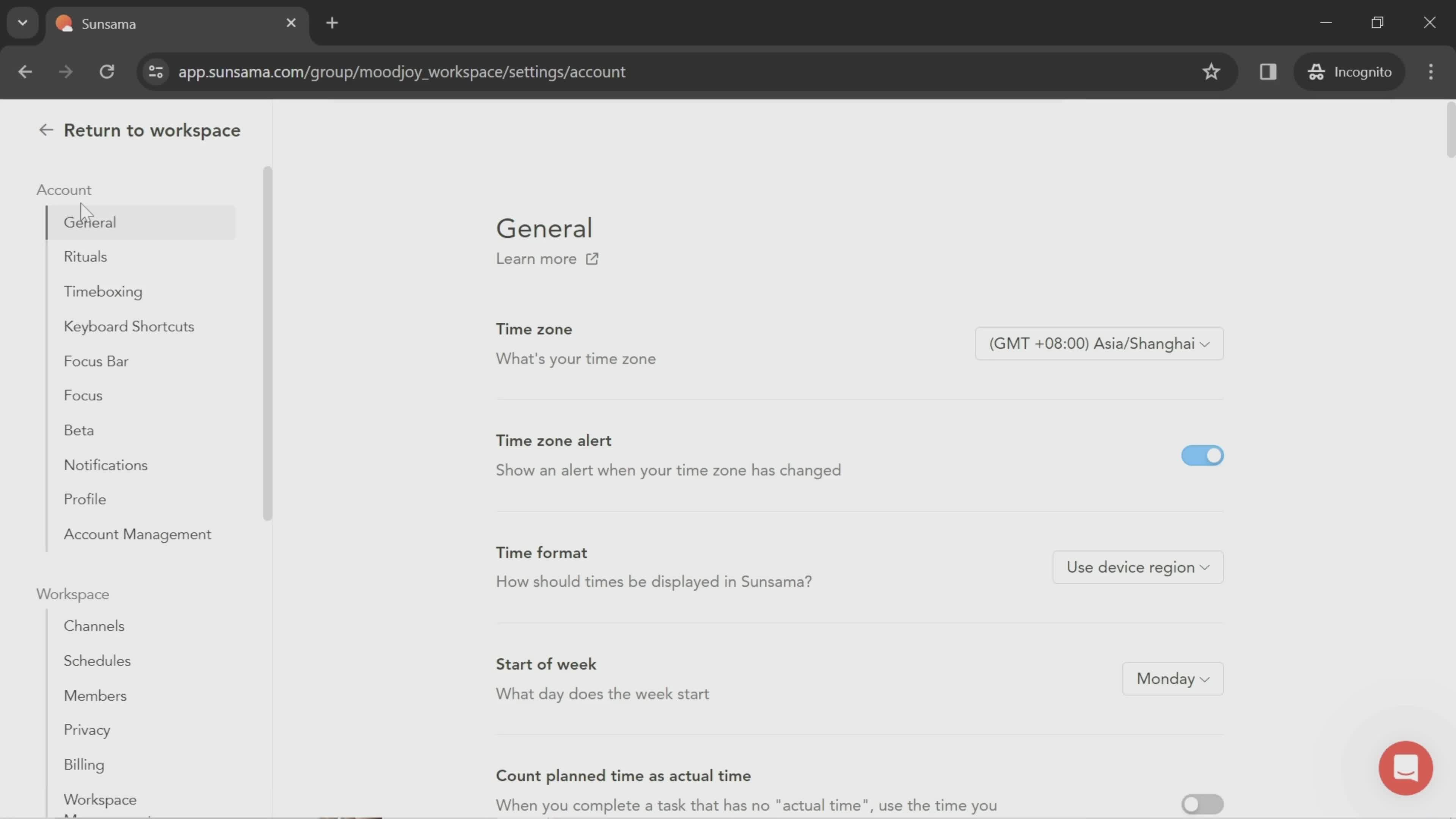
Task: Click the Learn more external link
Action: tap(548, 258)
